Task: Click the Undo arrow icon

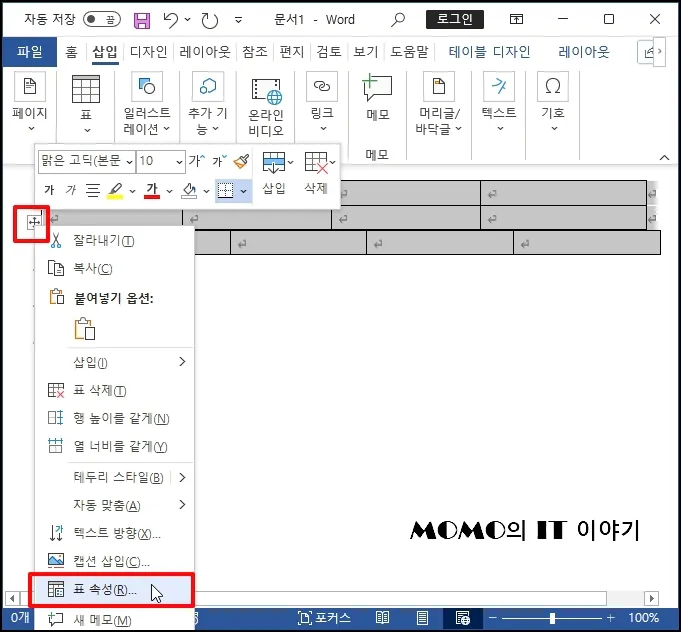Action: click(170, 20)
